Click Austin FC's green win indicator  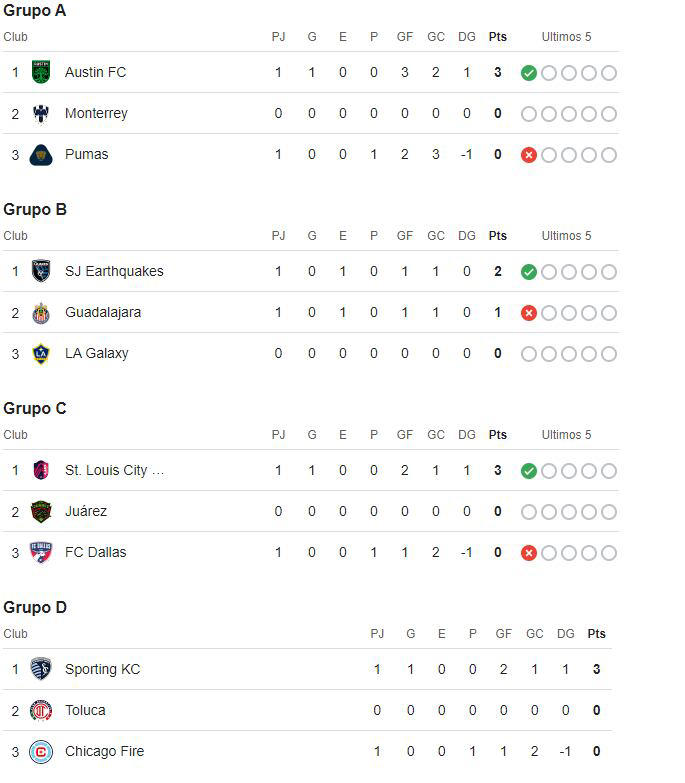tap(529, 73)
